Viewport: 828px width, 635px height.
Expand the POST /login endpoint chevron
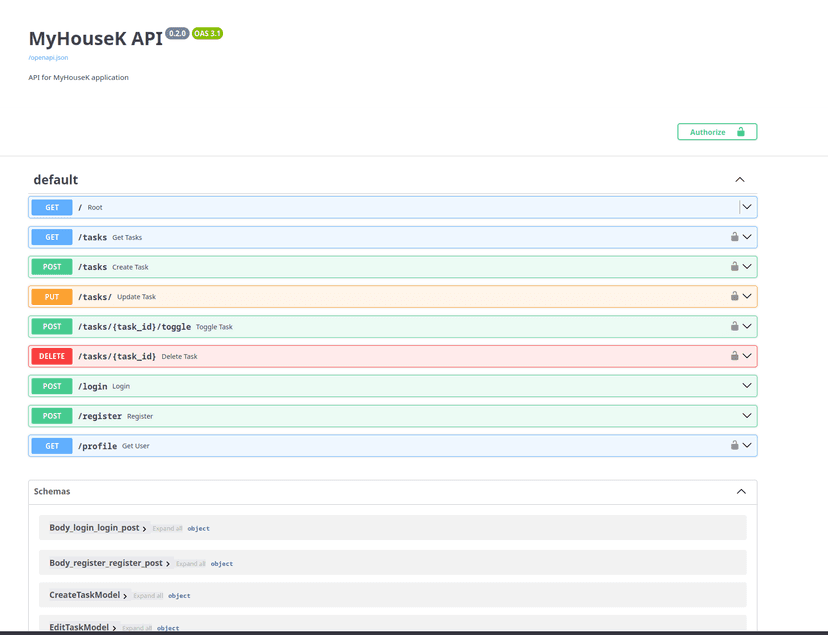click(747, 386)
